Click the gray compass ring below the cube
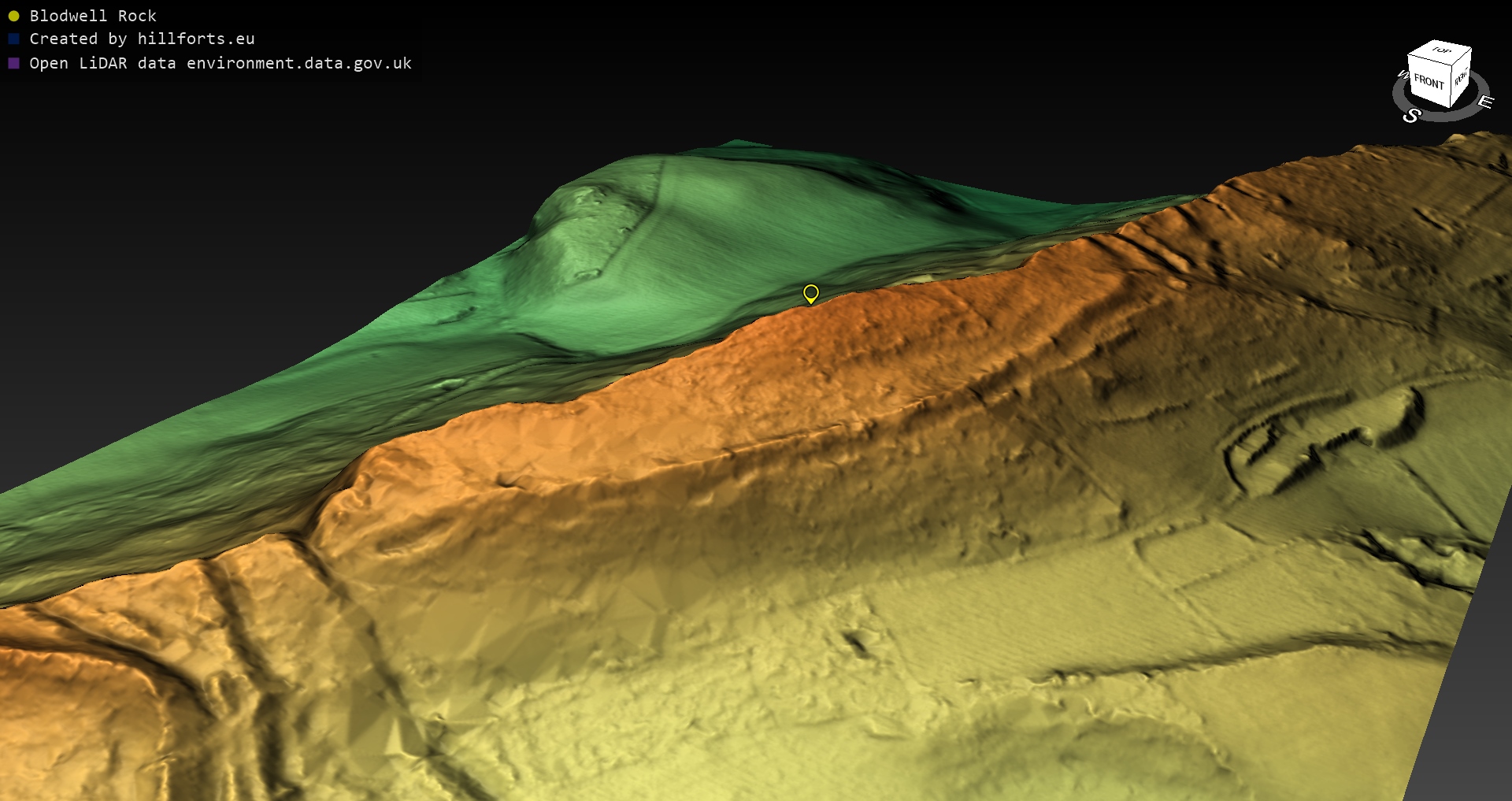1512x801 pixels. [1443, 116]
